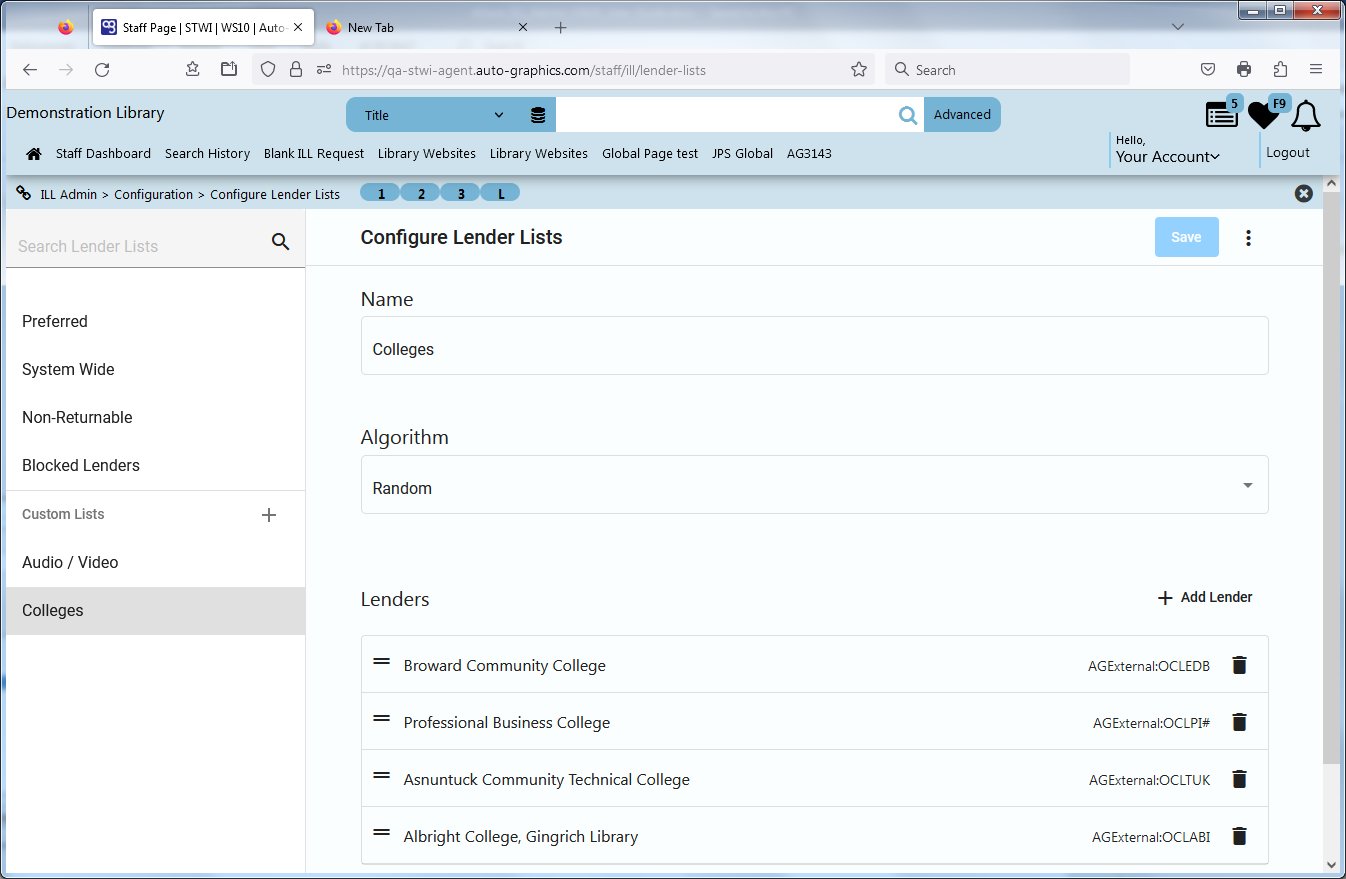
Task: Open a new browser tab with plus button
Action: click(x=560, y=28)
